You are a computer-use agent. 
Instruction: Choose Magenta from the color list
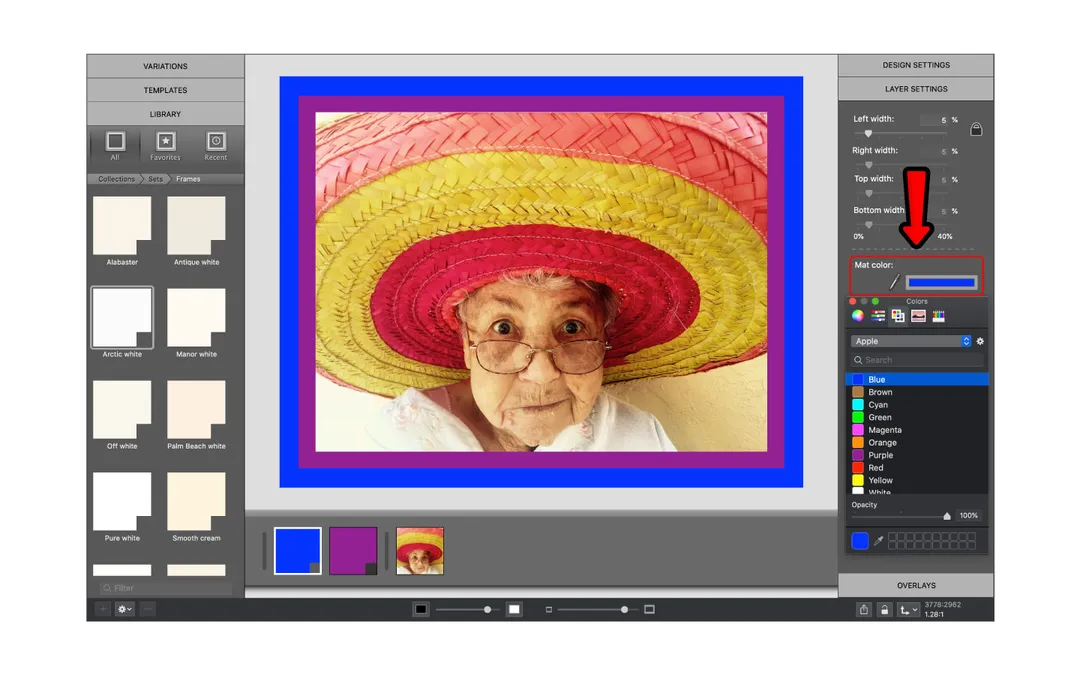pos(917,430)
